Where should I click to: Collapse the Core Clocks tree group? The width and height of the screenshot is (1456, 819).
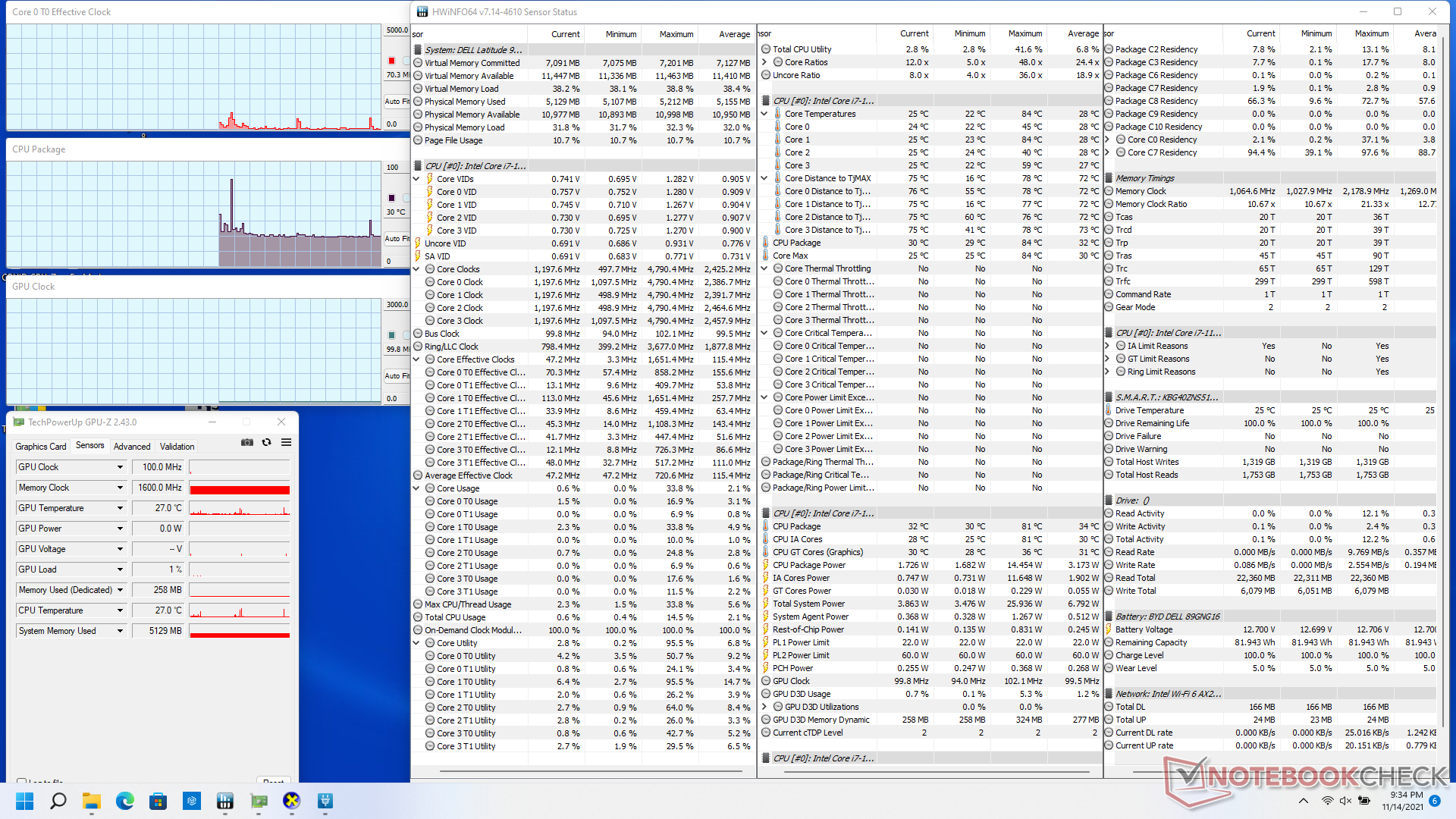pos(416,269)
